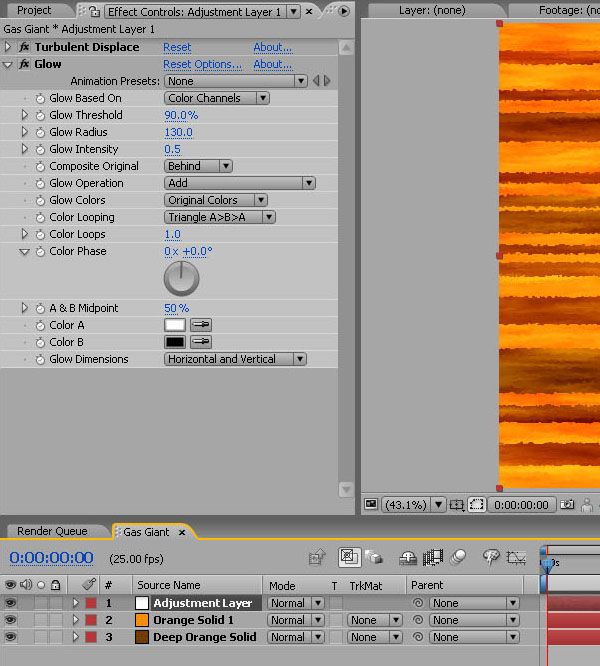Click the Glow Intensity value 0.5
600x666 pixels.
point(172,150)
